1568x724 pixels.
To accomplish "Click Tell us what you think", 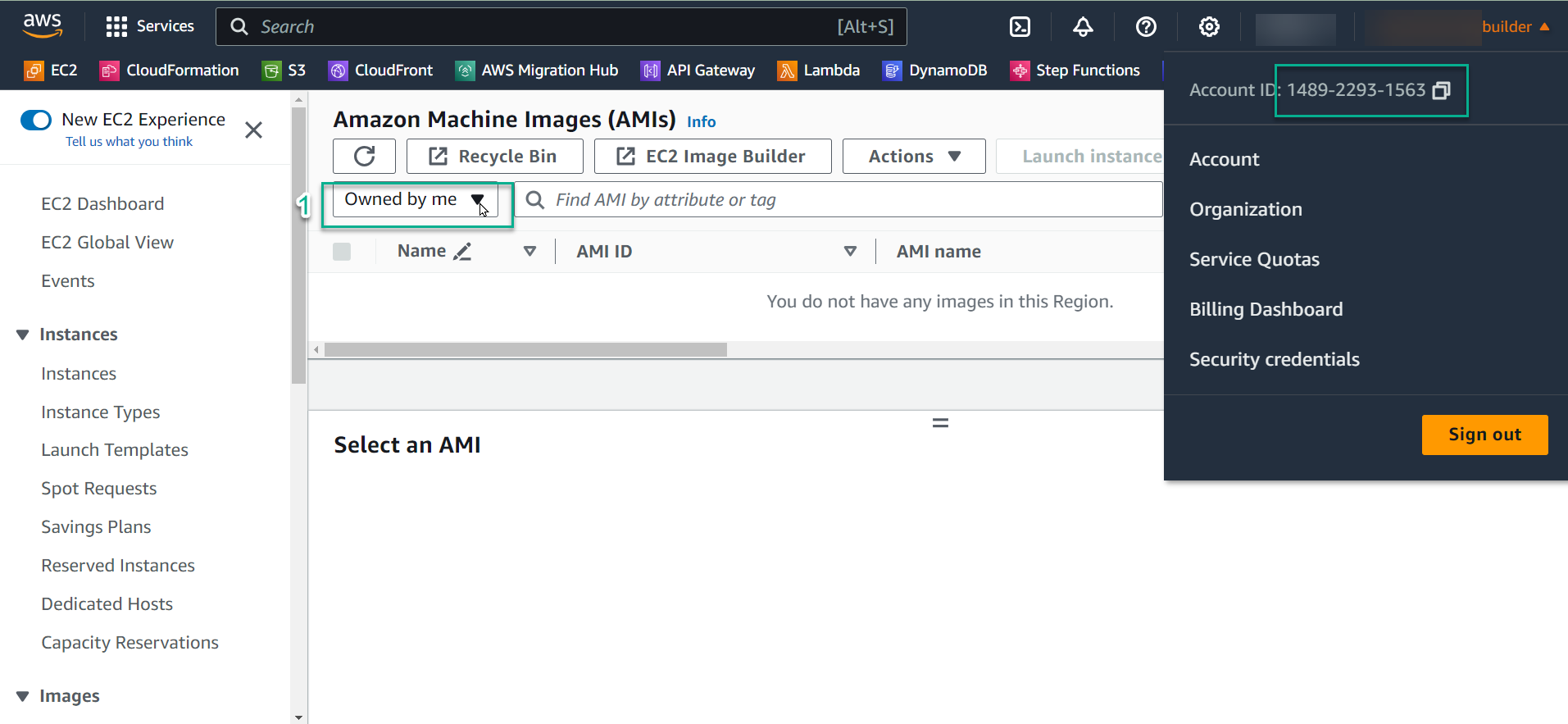I will (x=129, y=142).
